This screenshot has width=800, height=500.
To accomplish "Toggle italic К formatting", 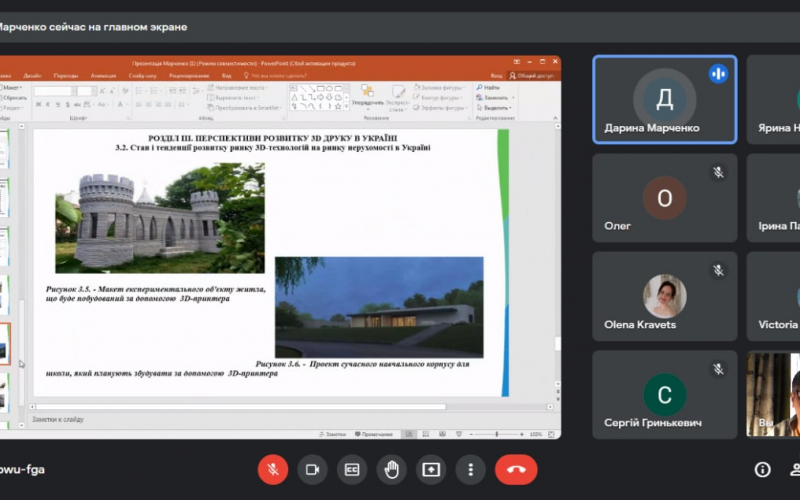I will pyautogui.click(x=48, y=105).
